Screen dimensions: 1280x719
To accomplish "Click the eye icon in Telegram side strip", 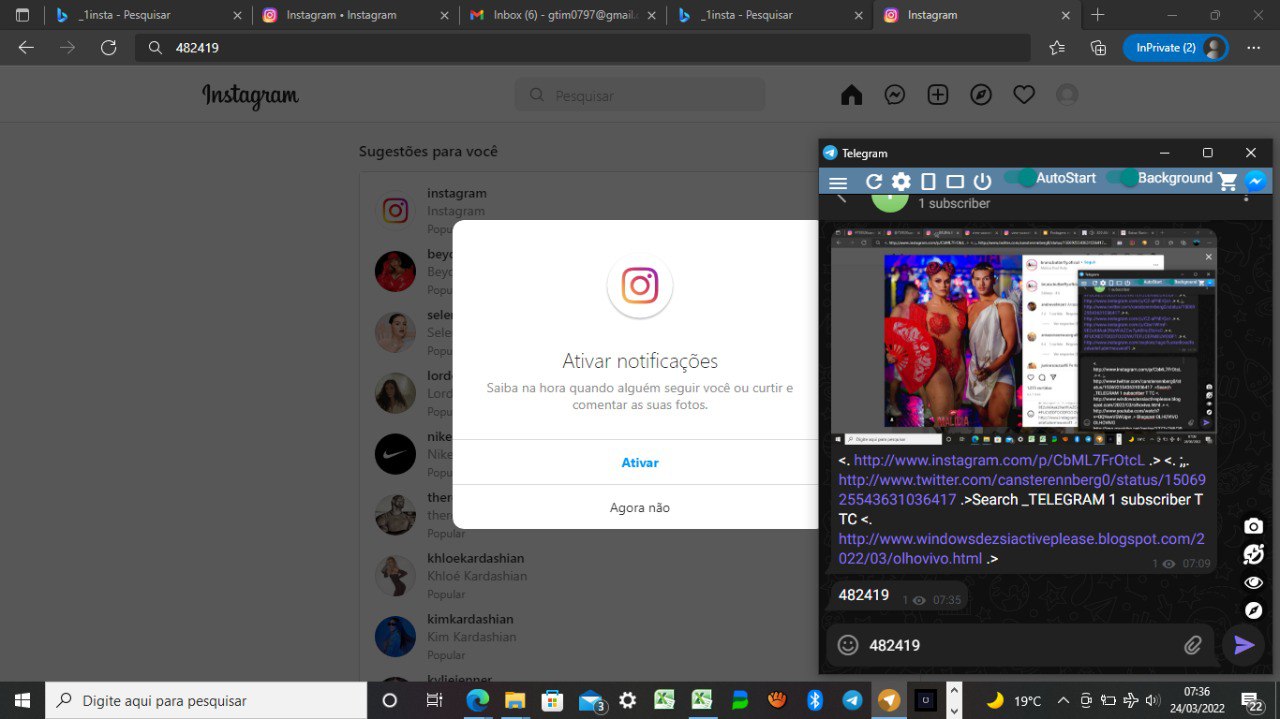I will pyautogui.click(x=1254, y=582).
